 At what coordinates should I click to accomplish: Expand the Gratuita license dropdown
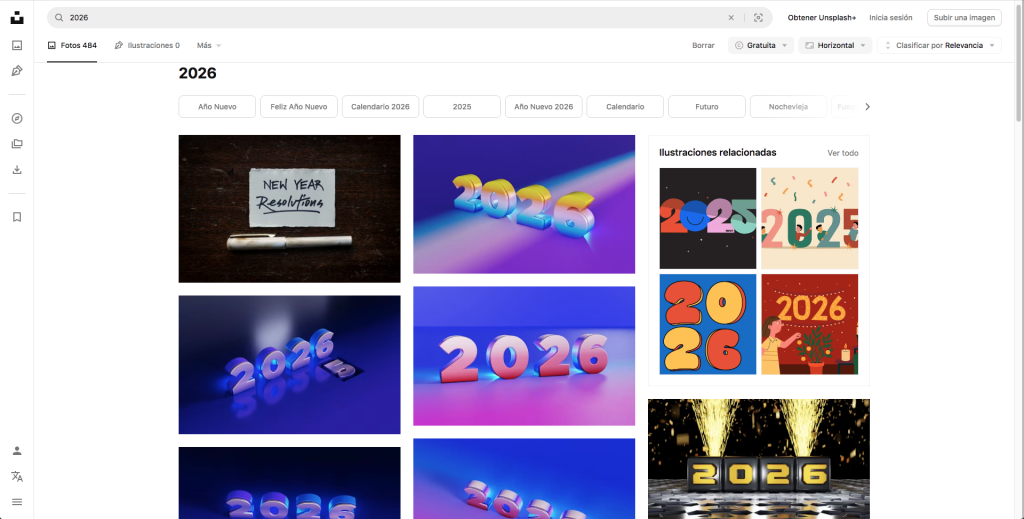pos(760,45)
